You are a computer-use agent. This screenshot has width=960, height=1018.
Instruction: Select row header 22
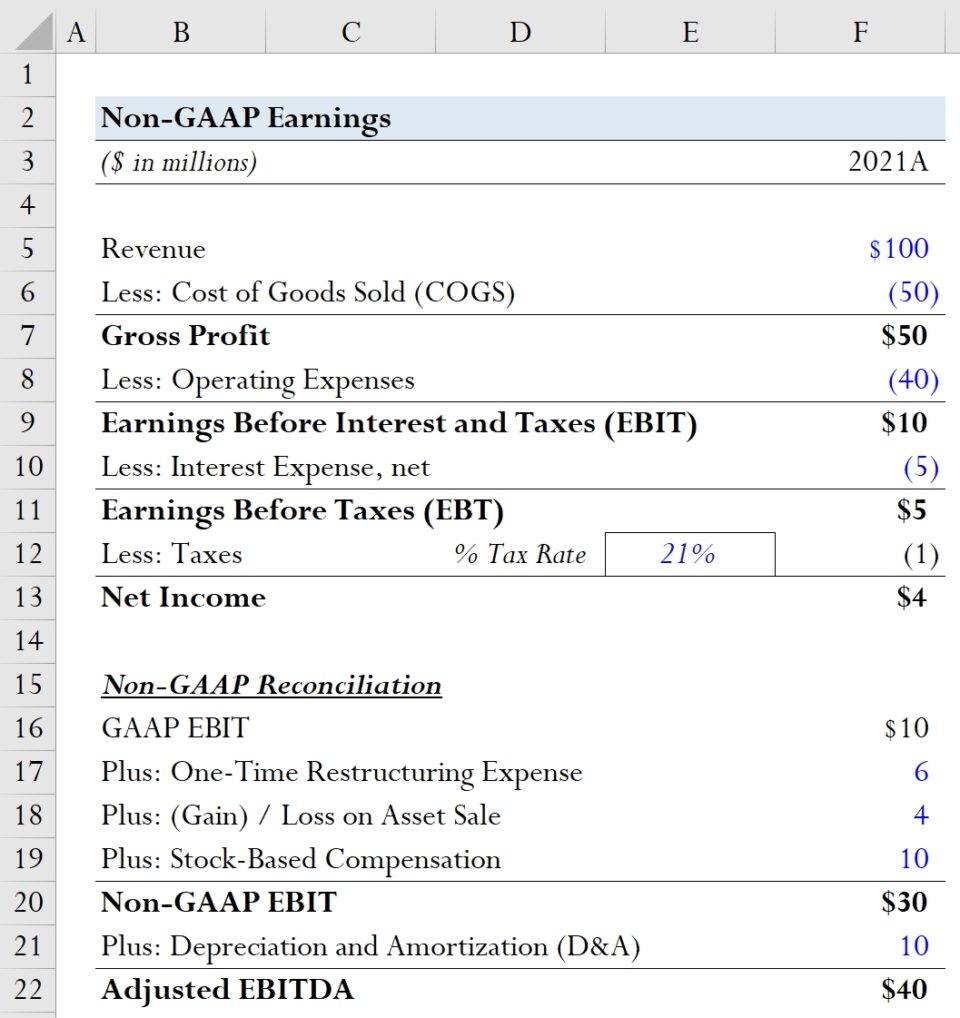pyautogui.click(x=28, y=989)
